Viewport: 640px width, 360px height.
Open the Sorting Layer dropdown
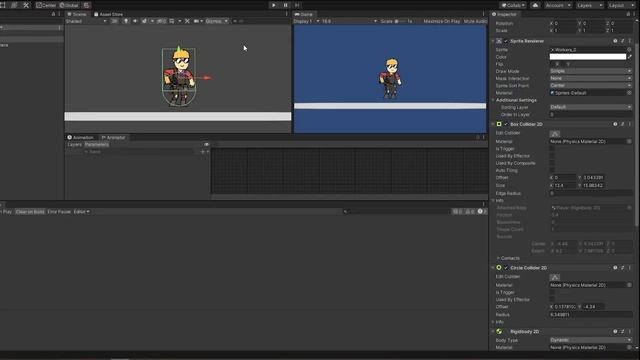tap(591, 107)
